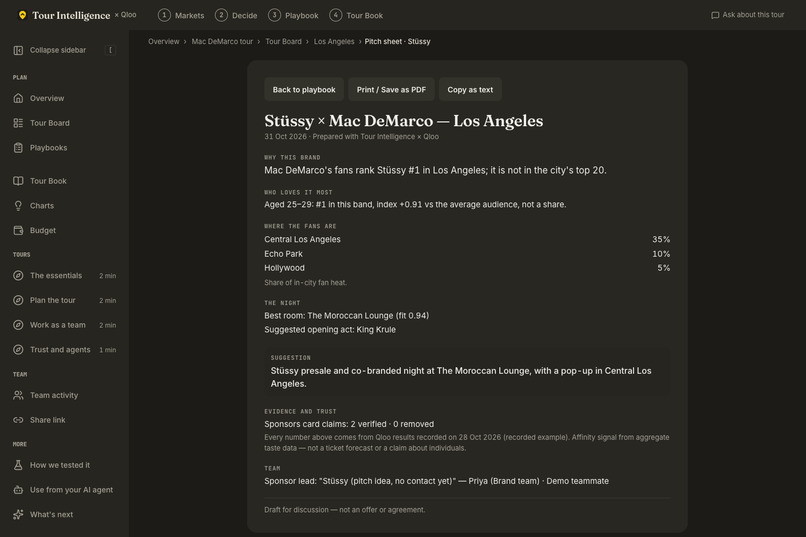Viewport: 806px width, 537px height.
Task: Open What's next in sidebar
Action: tap(64, 514)
